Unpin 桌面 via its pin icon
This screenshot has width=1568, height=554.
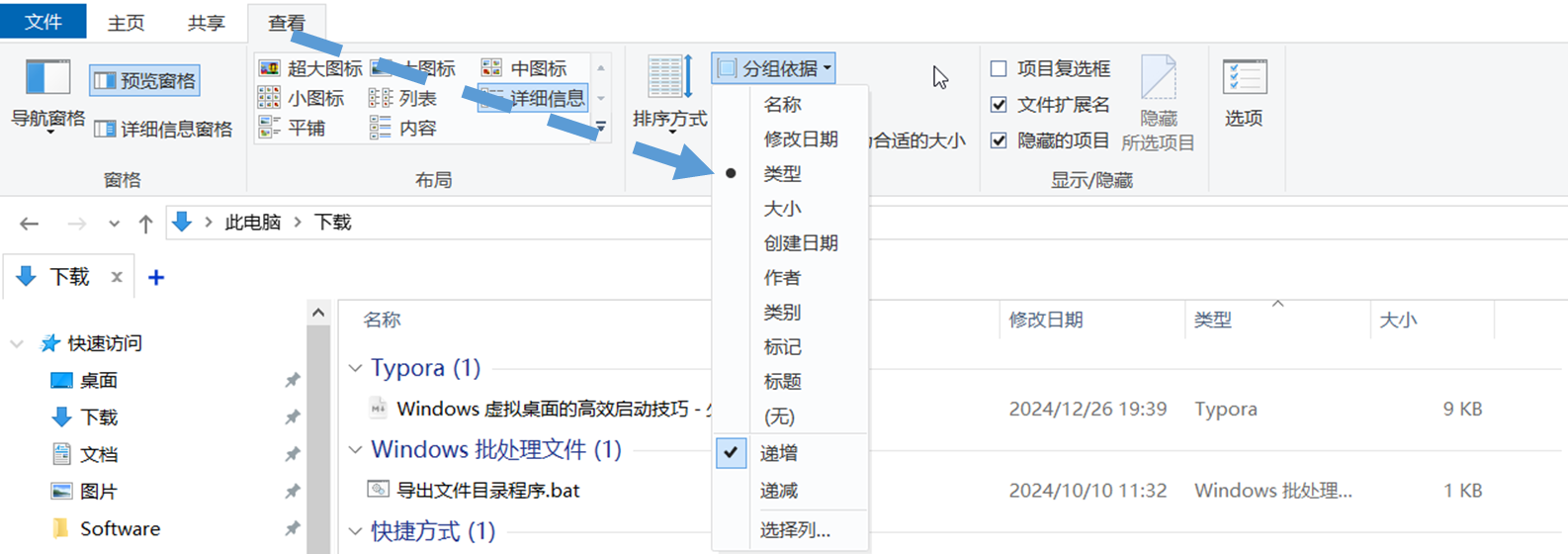(x=292, y=380)
